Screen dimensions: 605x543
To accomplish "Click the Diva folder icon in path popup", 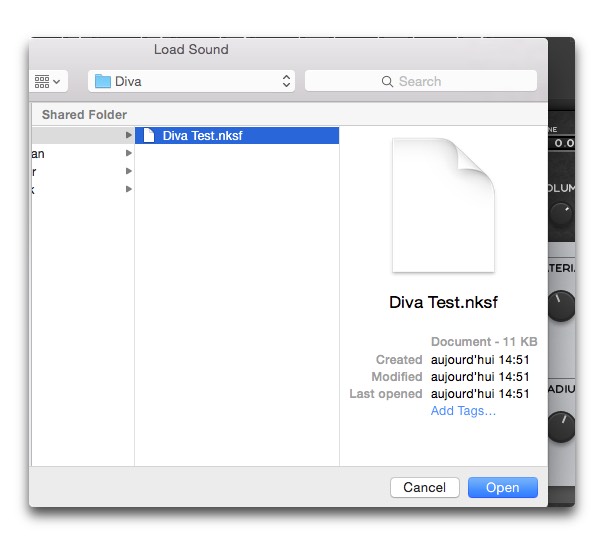I will click(103, 81).
